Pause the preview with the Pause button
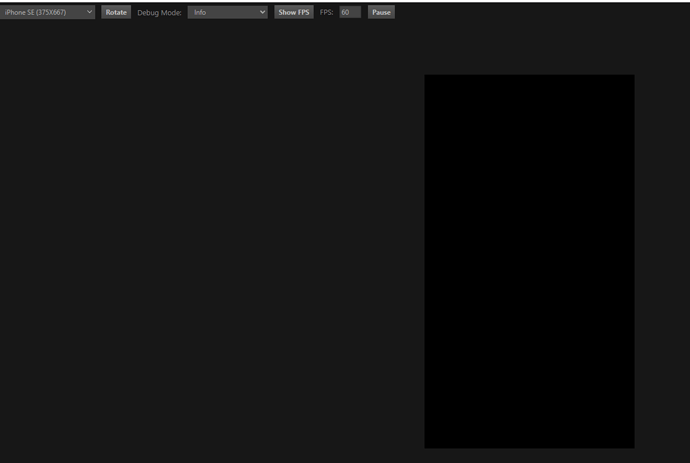Image resolution: width=690 pixels, height=463 pixels. (x=381, y=12)
